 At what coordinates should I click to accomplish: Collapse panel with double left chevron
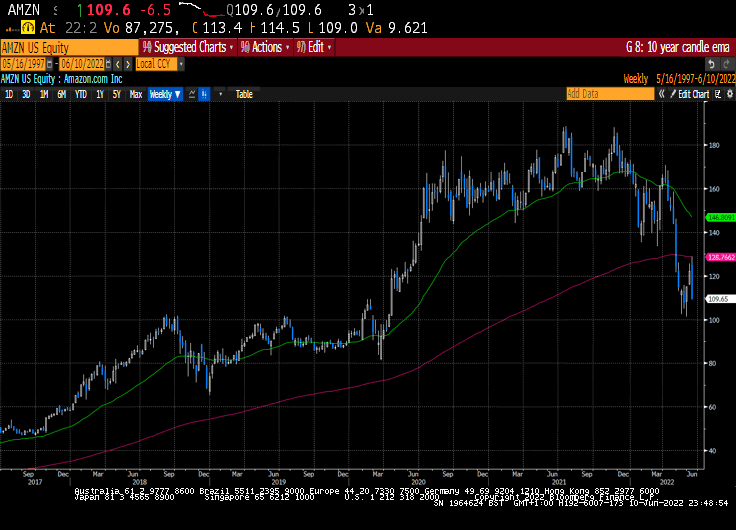(661, 94)
